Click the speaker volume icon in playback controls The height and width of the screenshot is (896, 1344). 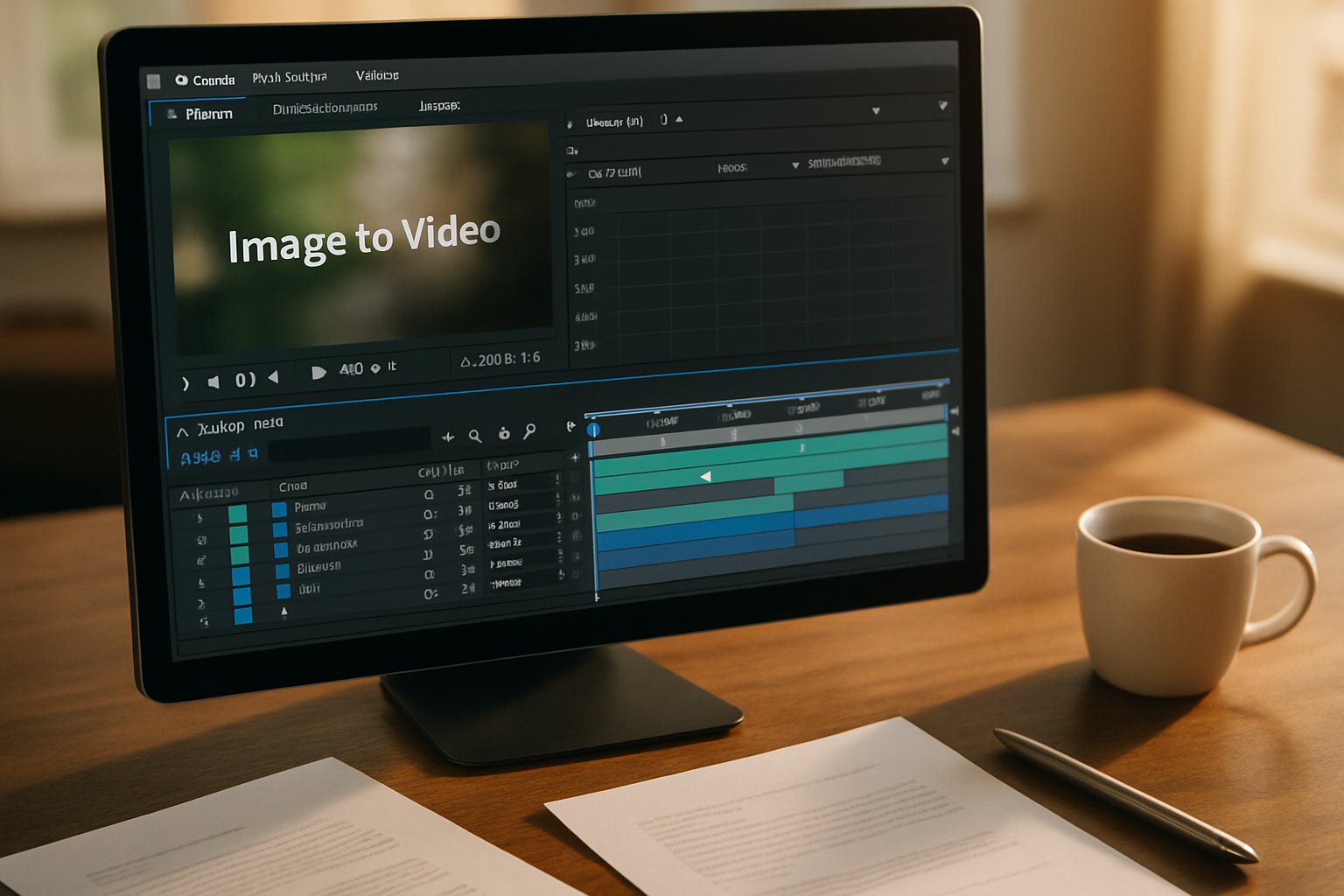coord(213,381)
